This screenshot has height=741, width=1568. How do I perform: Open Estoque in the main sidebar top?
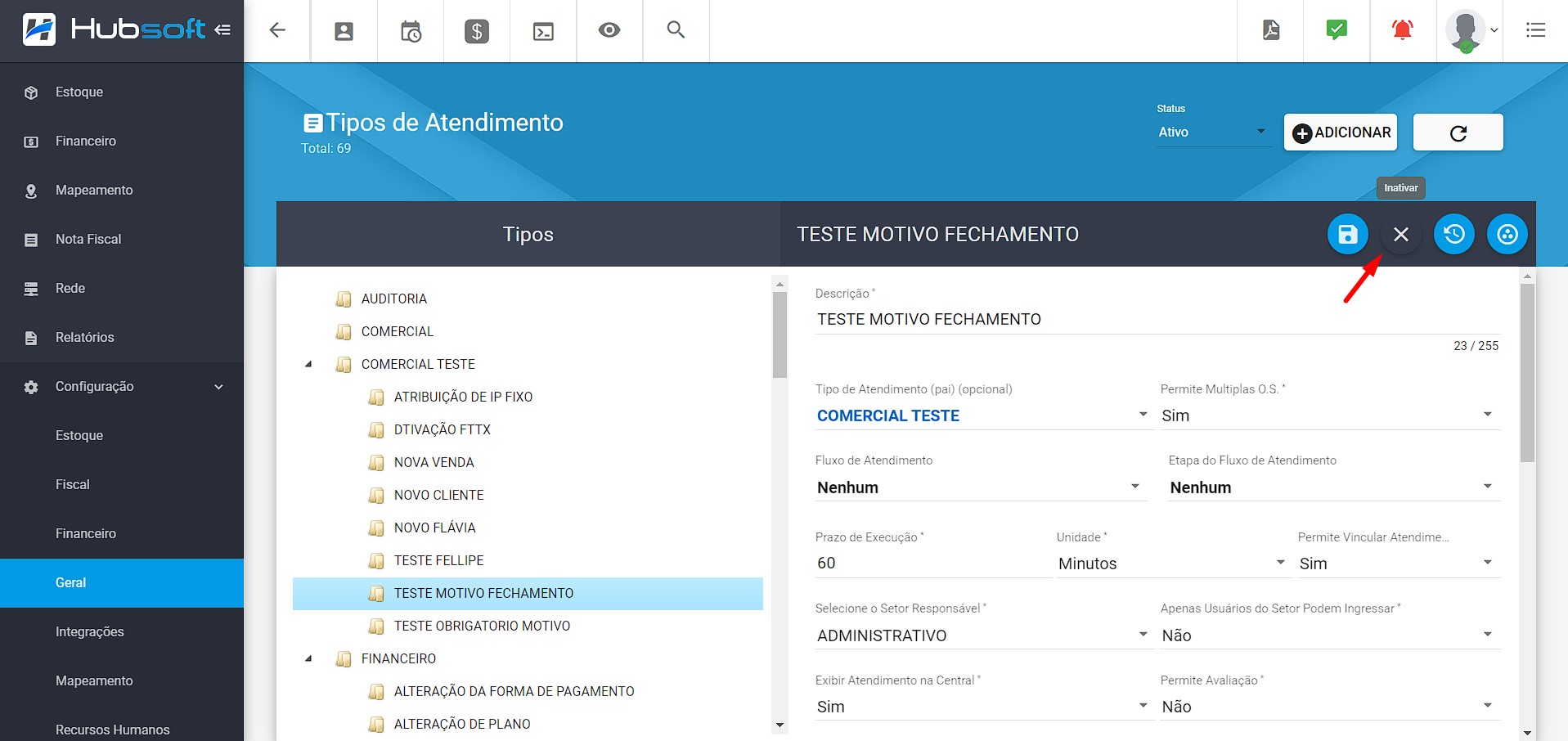[x=122, y=92]
